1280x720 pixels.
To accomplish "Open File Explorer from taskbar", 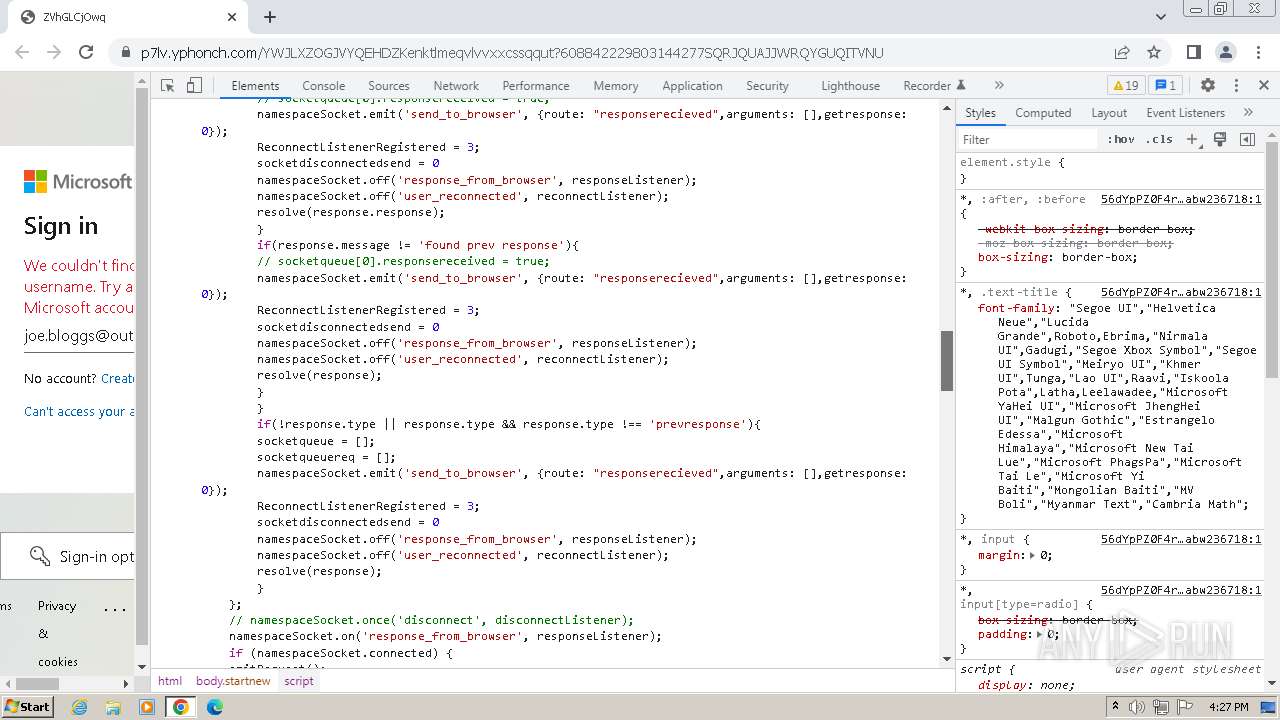I will pyautogui.click(x=113, y=707).
